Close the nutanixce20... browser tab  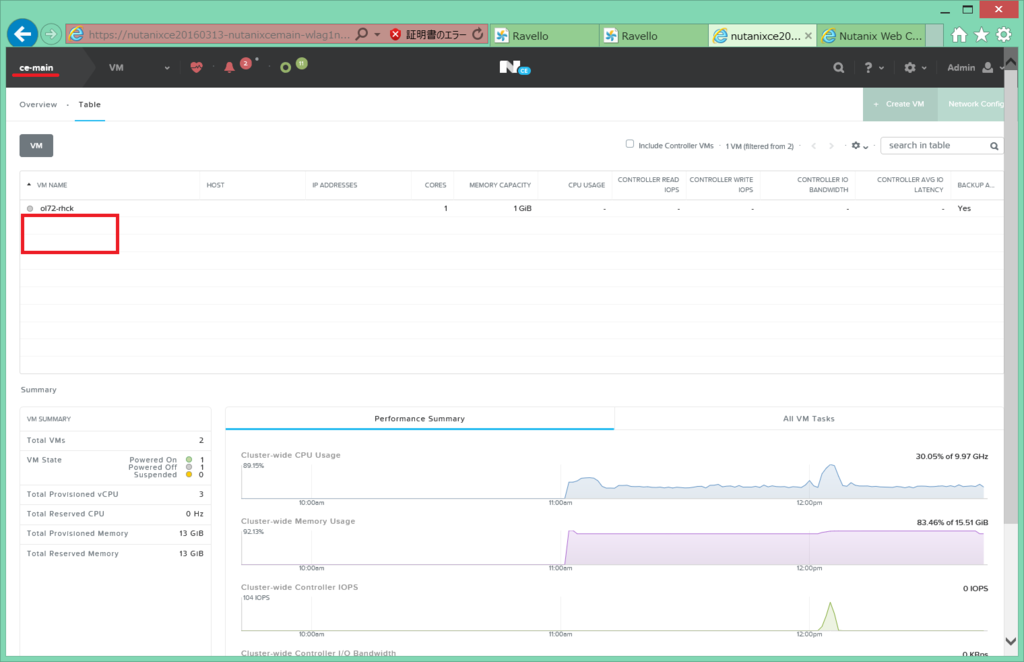(x=808, y=36)
